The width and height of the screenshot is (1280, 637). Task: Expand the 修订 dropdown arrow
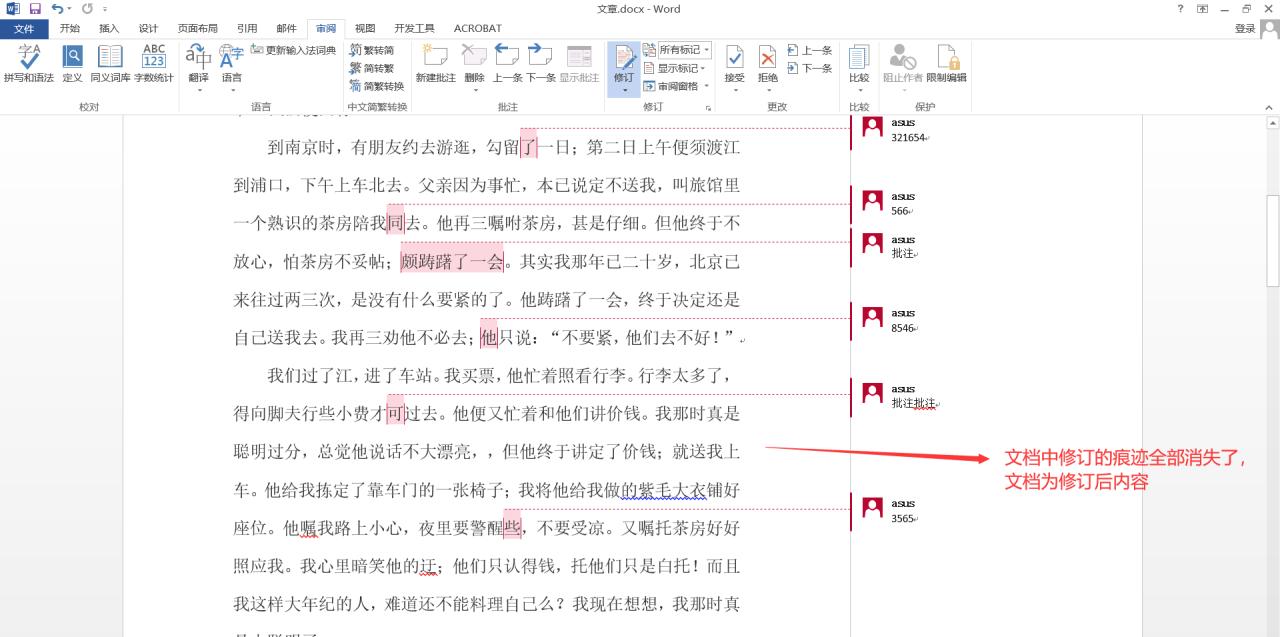point(624,90)
